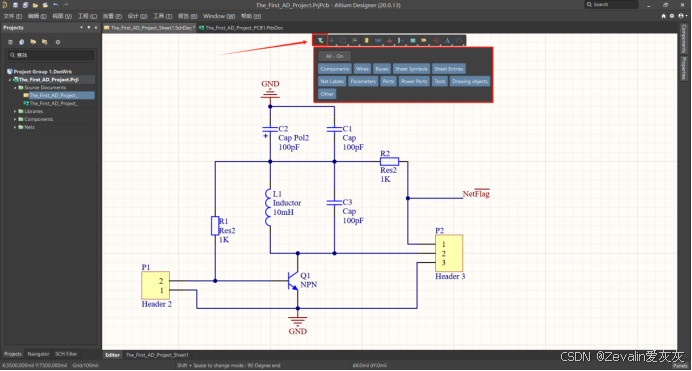The image size is (692, 371).
Task: Click the user account icon
Action: [x=681, y=16]
